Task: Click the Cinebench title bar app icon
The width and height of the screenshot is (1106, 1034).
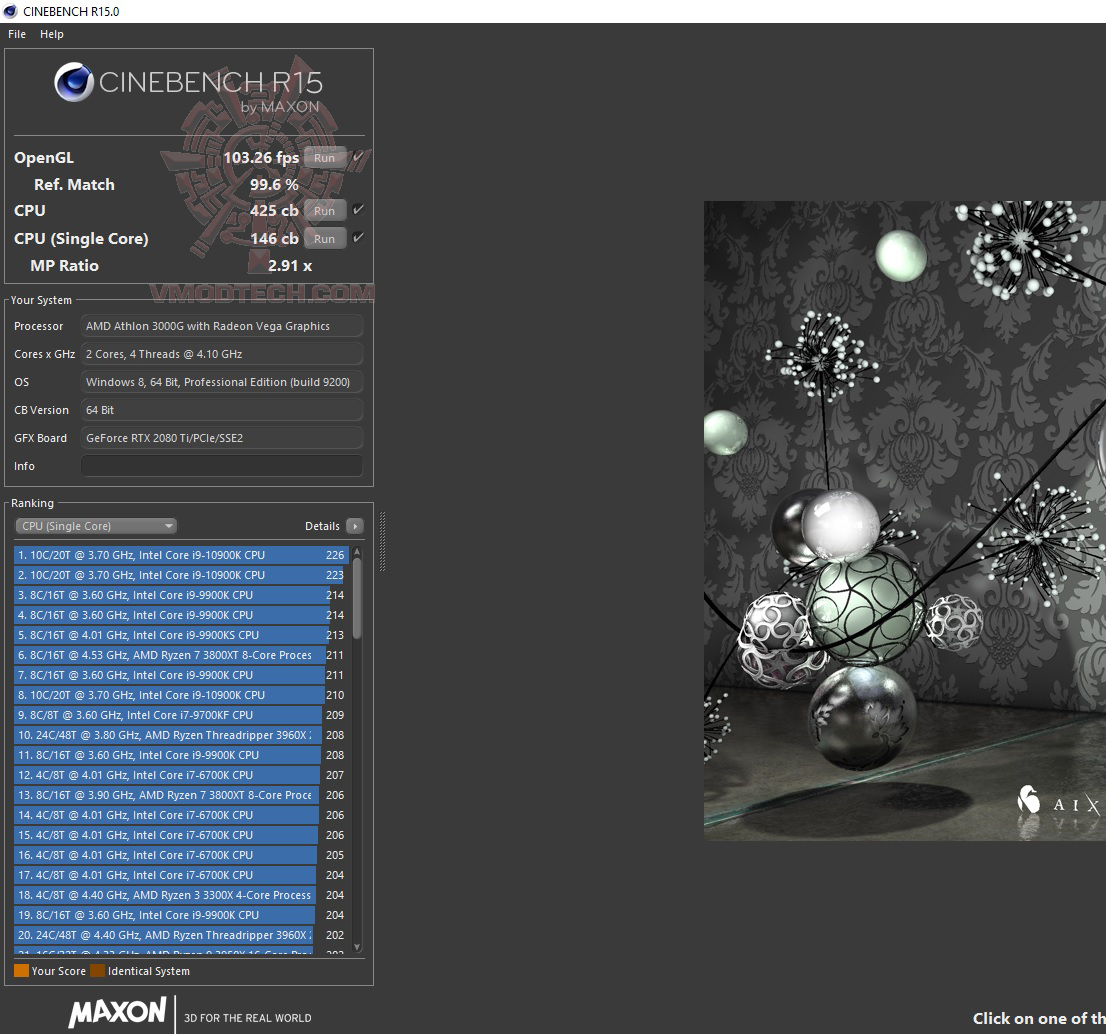Action: pos(10,11)
